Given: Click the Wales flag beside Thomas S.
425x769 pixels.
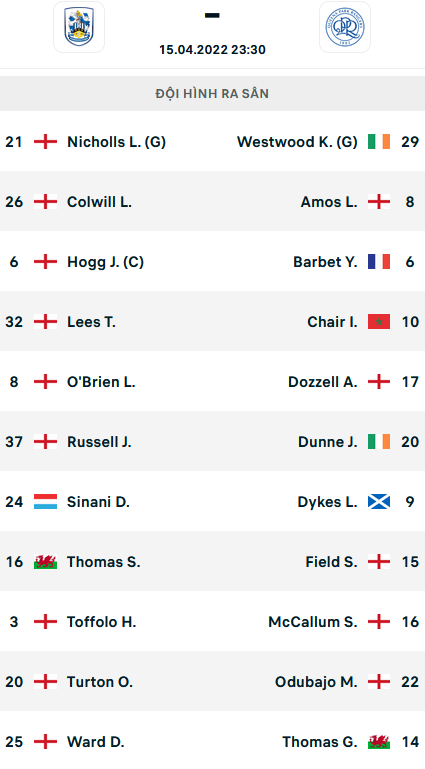Looking at the screenshot, I should click(x=46, y=562).
